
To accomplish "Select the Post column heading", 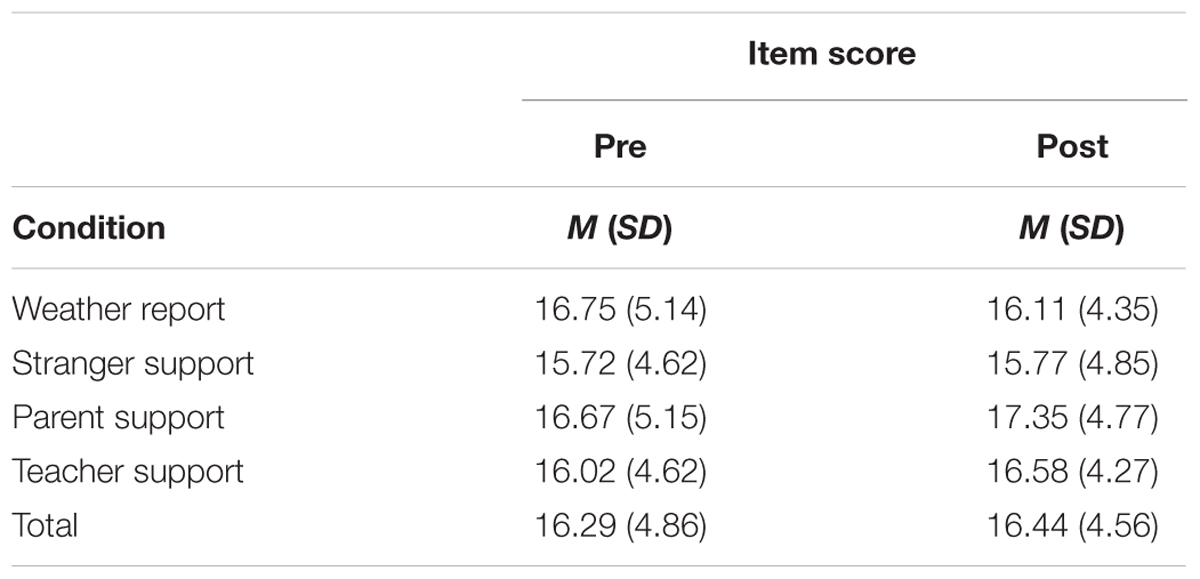I will click(x=1072, y=146).
